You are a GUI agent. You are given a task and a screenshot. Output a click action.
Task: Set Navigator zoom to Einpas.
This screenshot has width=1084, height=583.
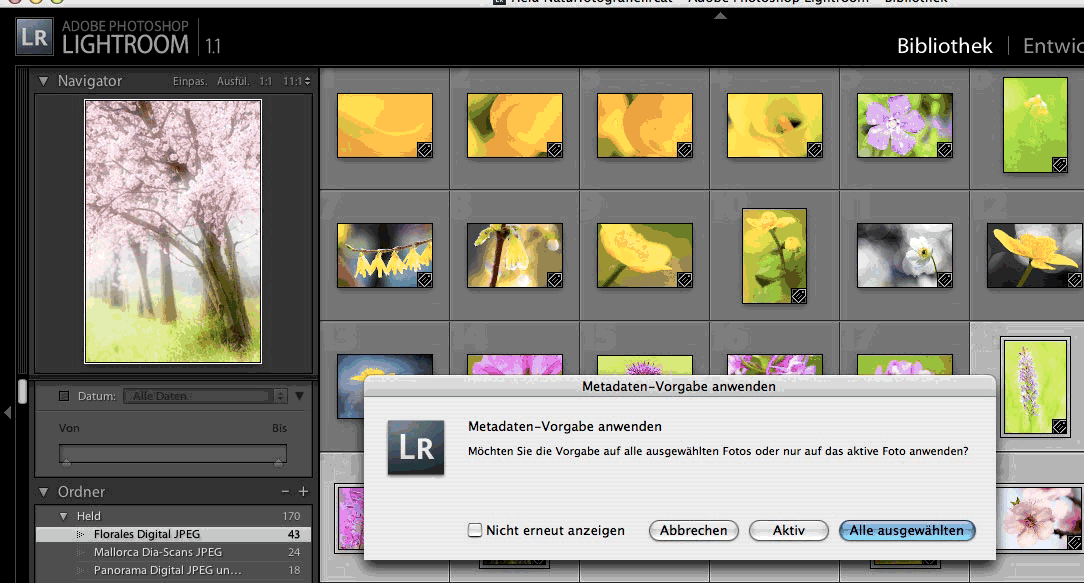(189, 81)
